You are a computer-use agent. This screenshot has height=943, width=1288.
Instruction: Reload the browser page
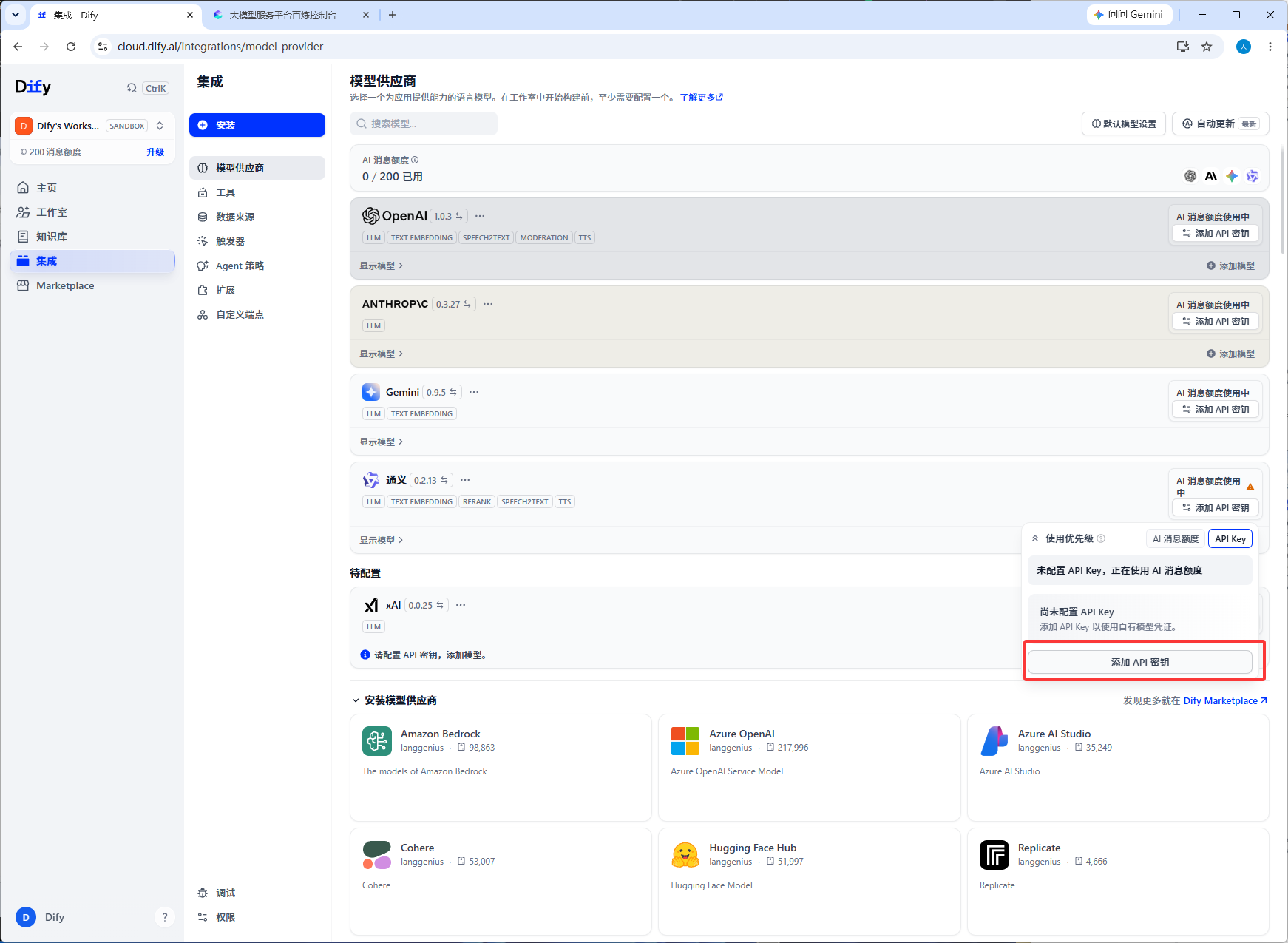coord(71,47)
